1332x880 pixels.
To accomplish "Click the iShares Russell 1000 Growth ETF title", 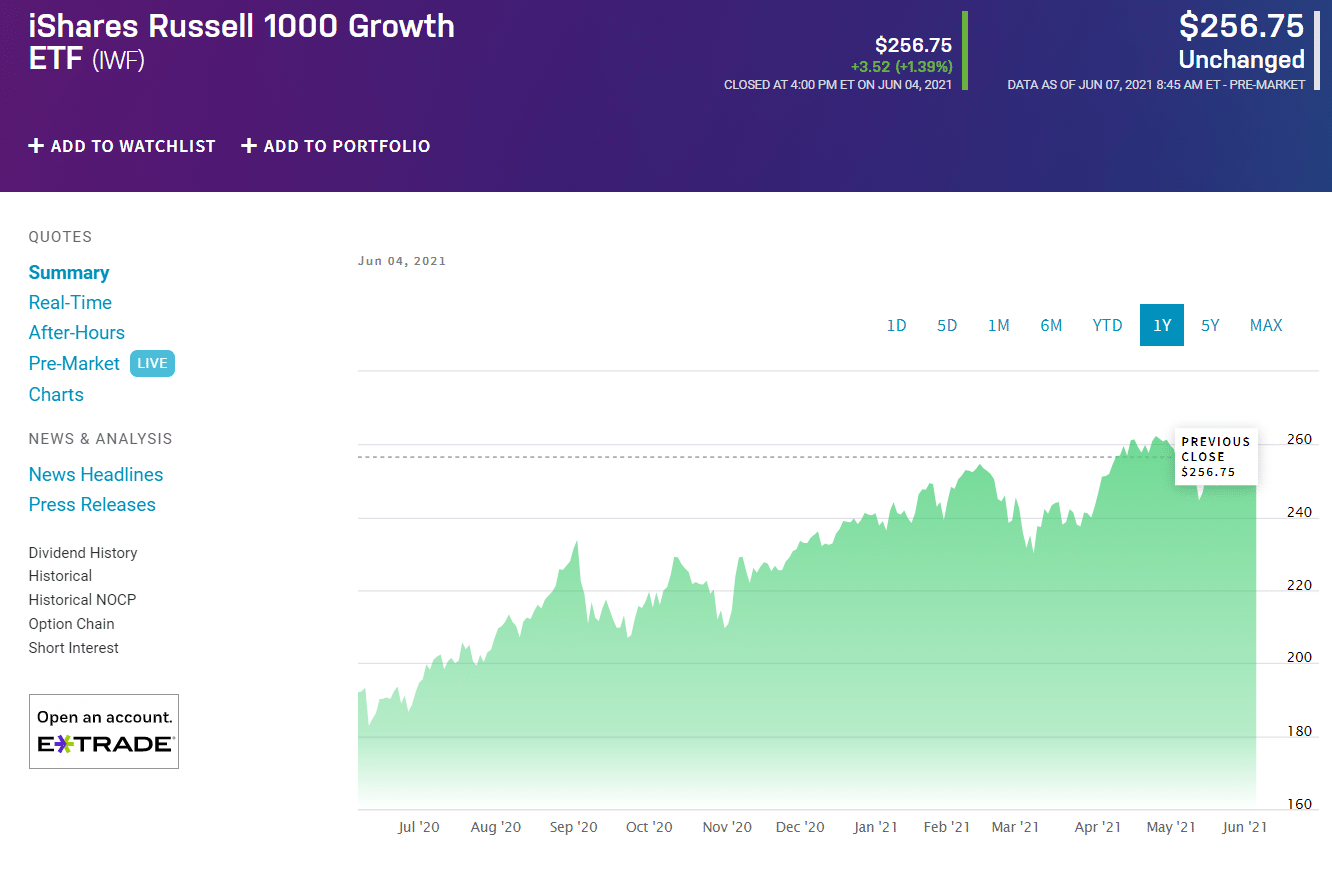I will (242, 42).
